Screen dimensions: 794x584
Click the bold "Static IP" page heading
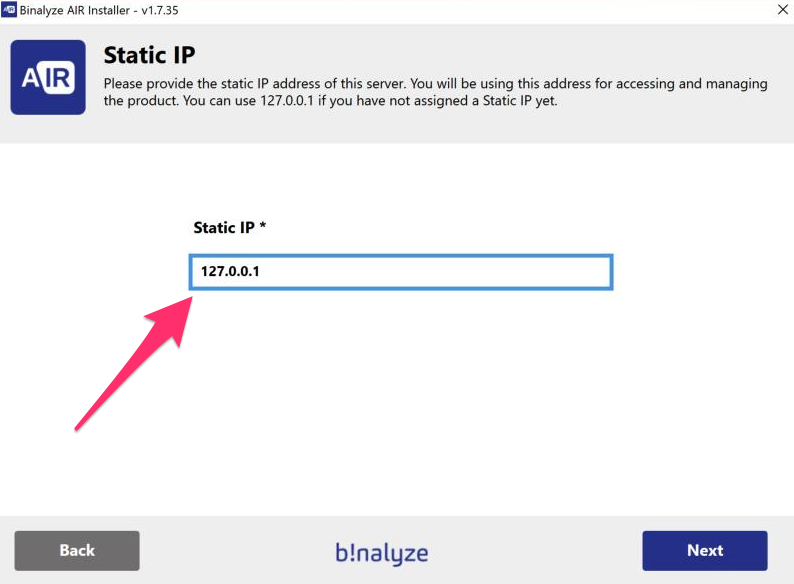coord(149,54)
